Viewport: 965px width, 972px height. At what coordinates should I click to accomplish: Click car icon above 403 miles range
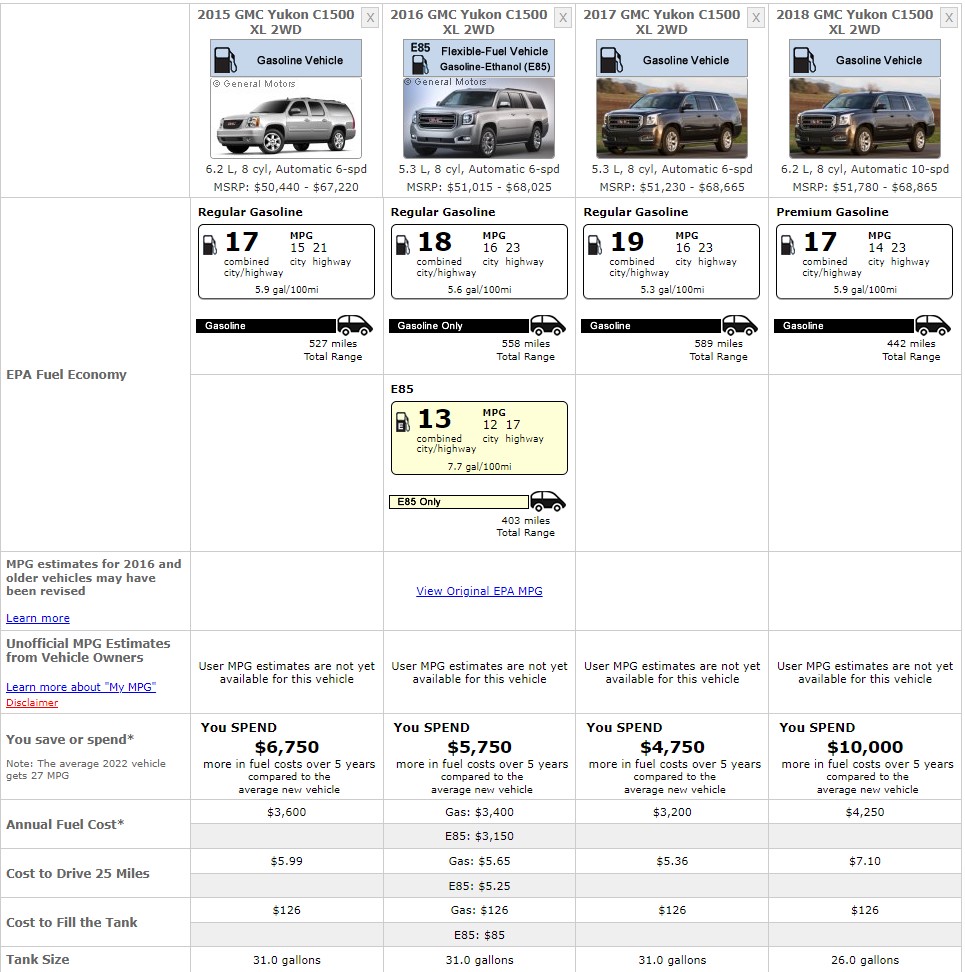(548, 501)
